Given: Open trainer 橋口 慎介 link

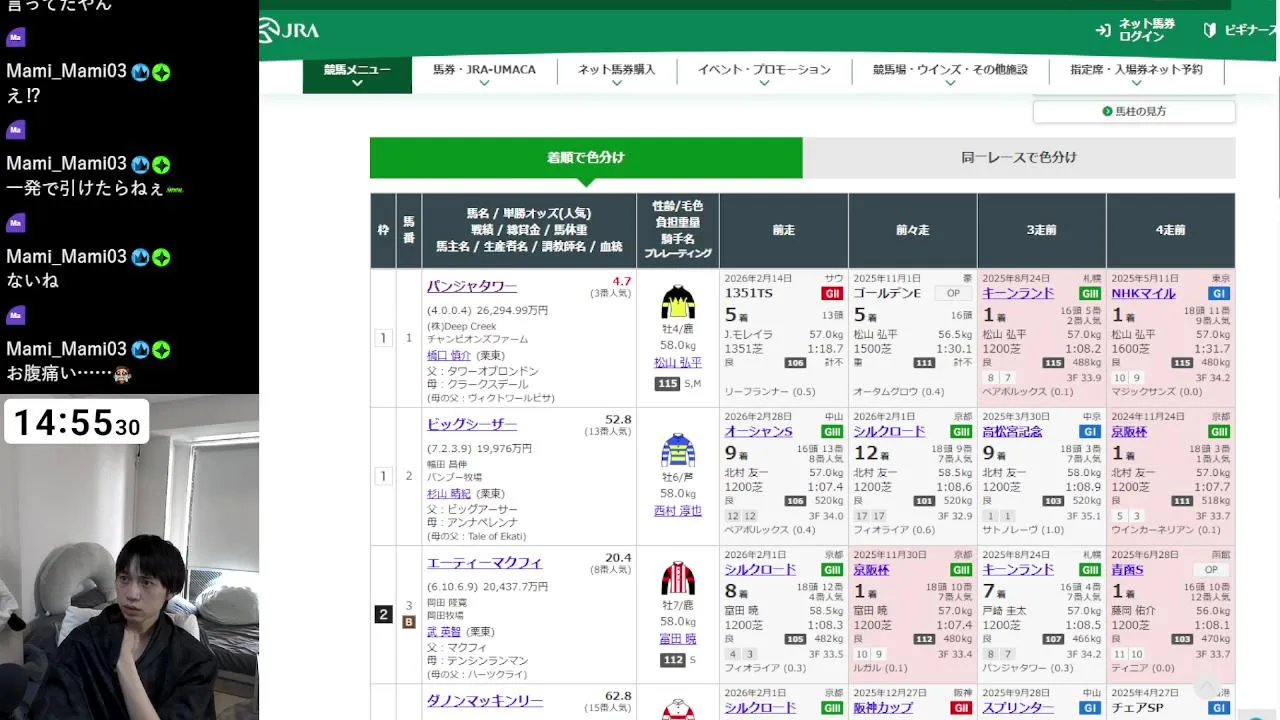Looking at the screenshot, I should tap(449, 355).
